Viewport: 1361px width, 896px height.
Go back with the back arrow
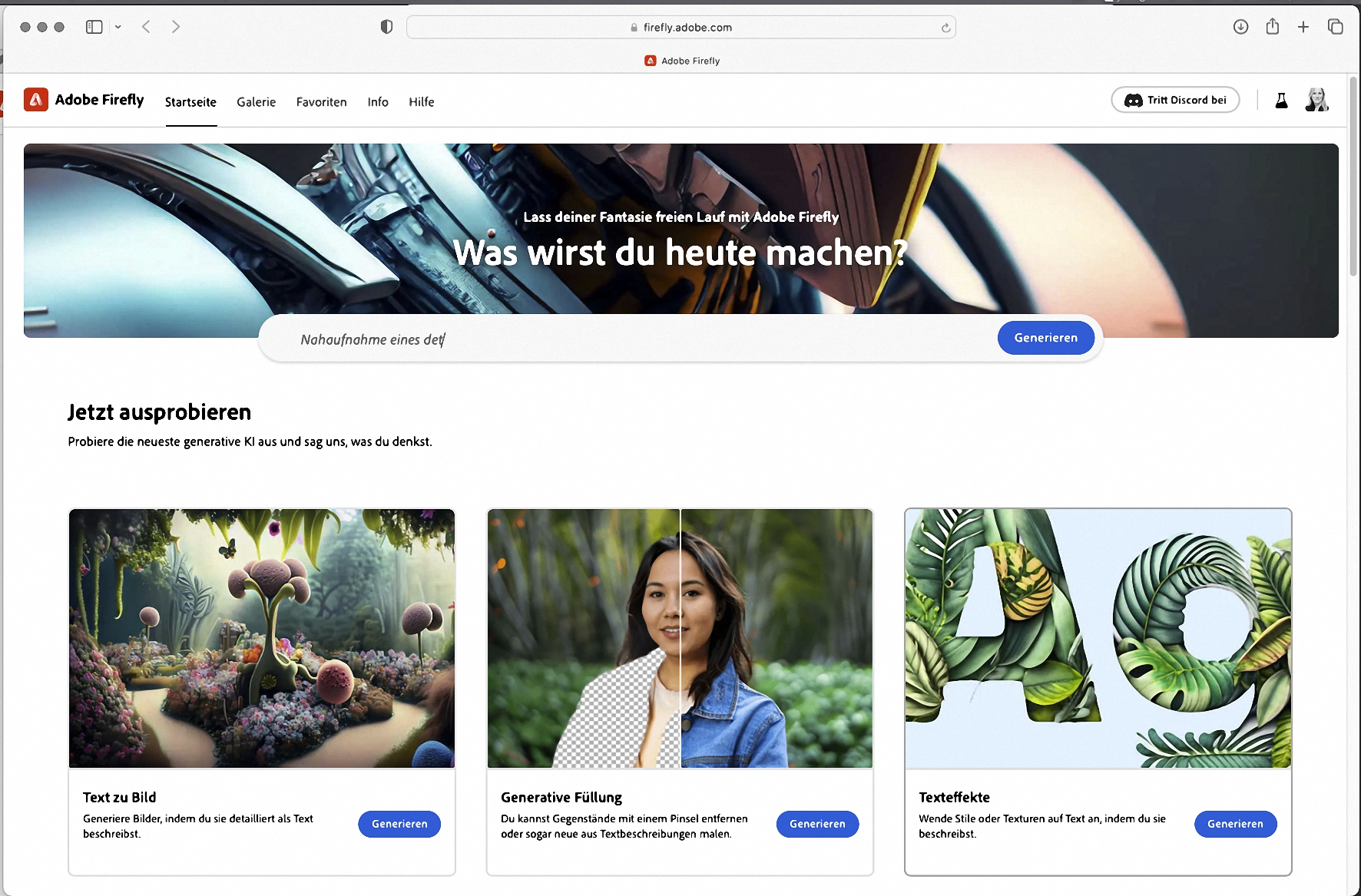pyautogui.click(x=146, y=27)
